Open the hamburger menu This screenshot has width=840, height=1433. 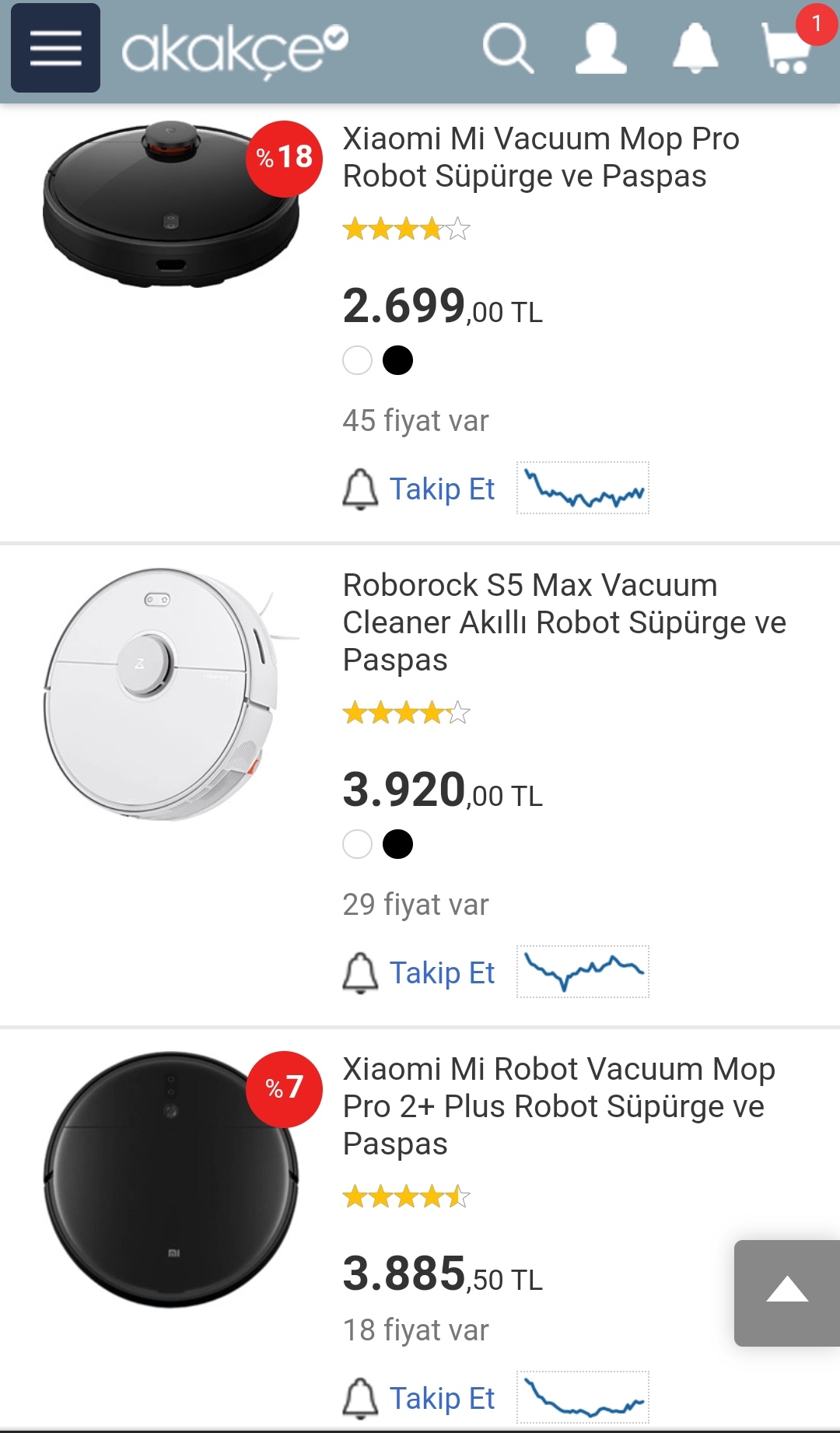tap(55, 48)
